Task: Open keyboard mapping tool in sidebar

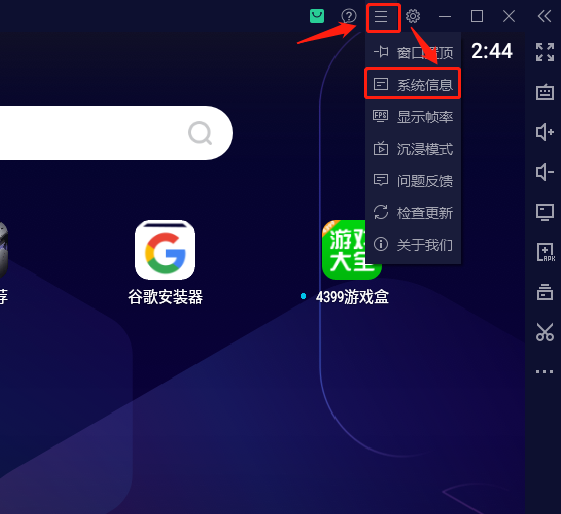Action: (x=545, y=92)
